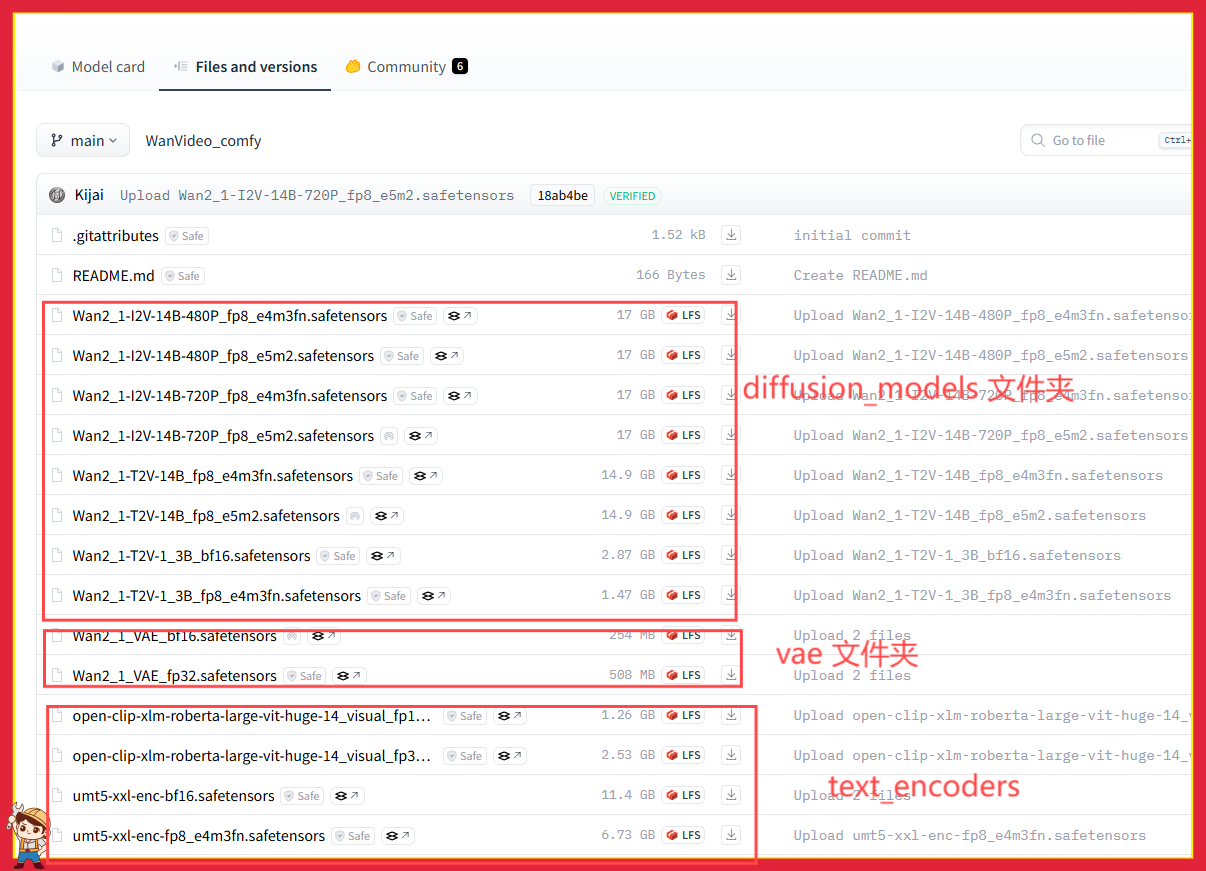The height and width of the screenshot is (871, 1206).
Task: Download Wan2_1_VAE_fp32.safetensors
Action: coord(731,675)
